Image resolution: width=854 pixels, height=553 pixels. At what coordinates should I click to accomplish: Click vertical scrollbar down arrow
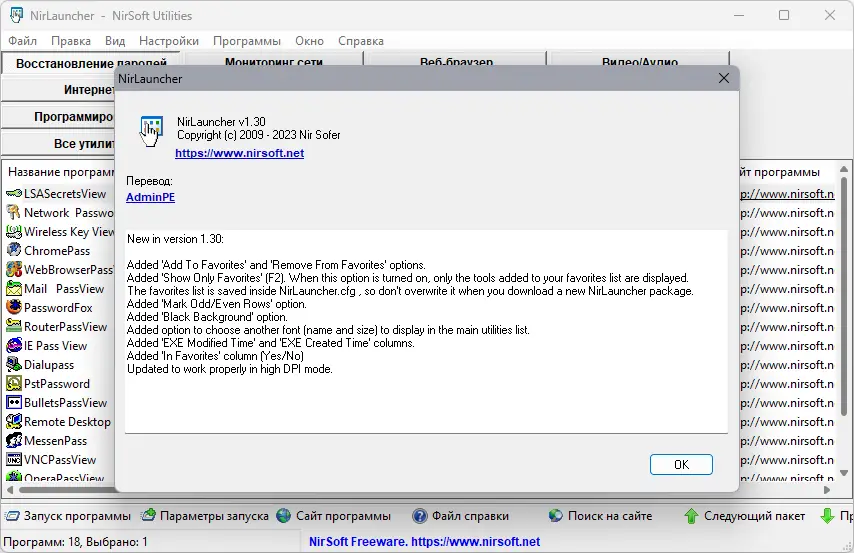click(844, 473)
